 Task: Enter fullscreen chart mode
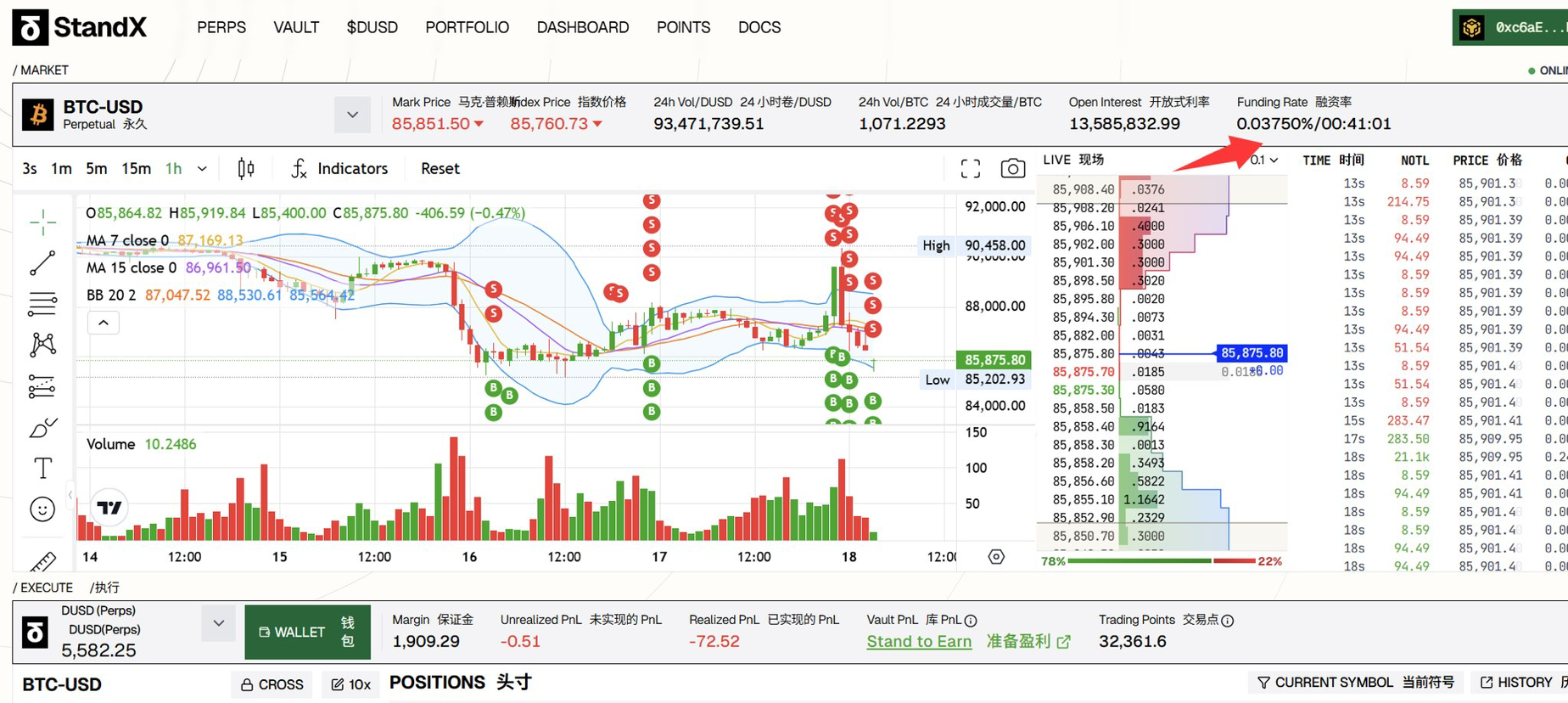tap(971, 168)
